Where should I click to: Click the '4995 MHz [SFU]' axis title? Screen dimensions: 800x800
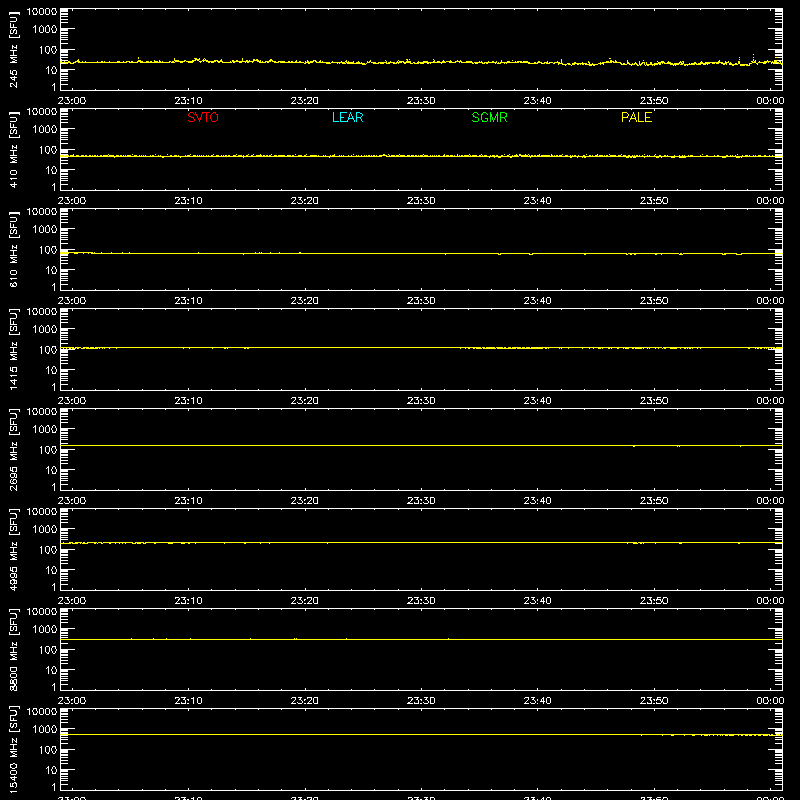click(x=14, y=549)
